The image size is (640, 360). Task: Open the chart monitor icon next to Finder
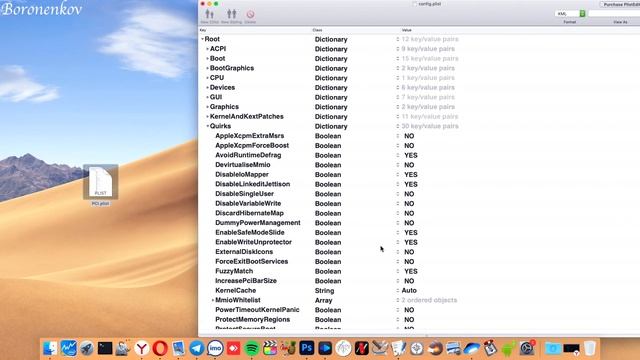pos(68,348)
